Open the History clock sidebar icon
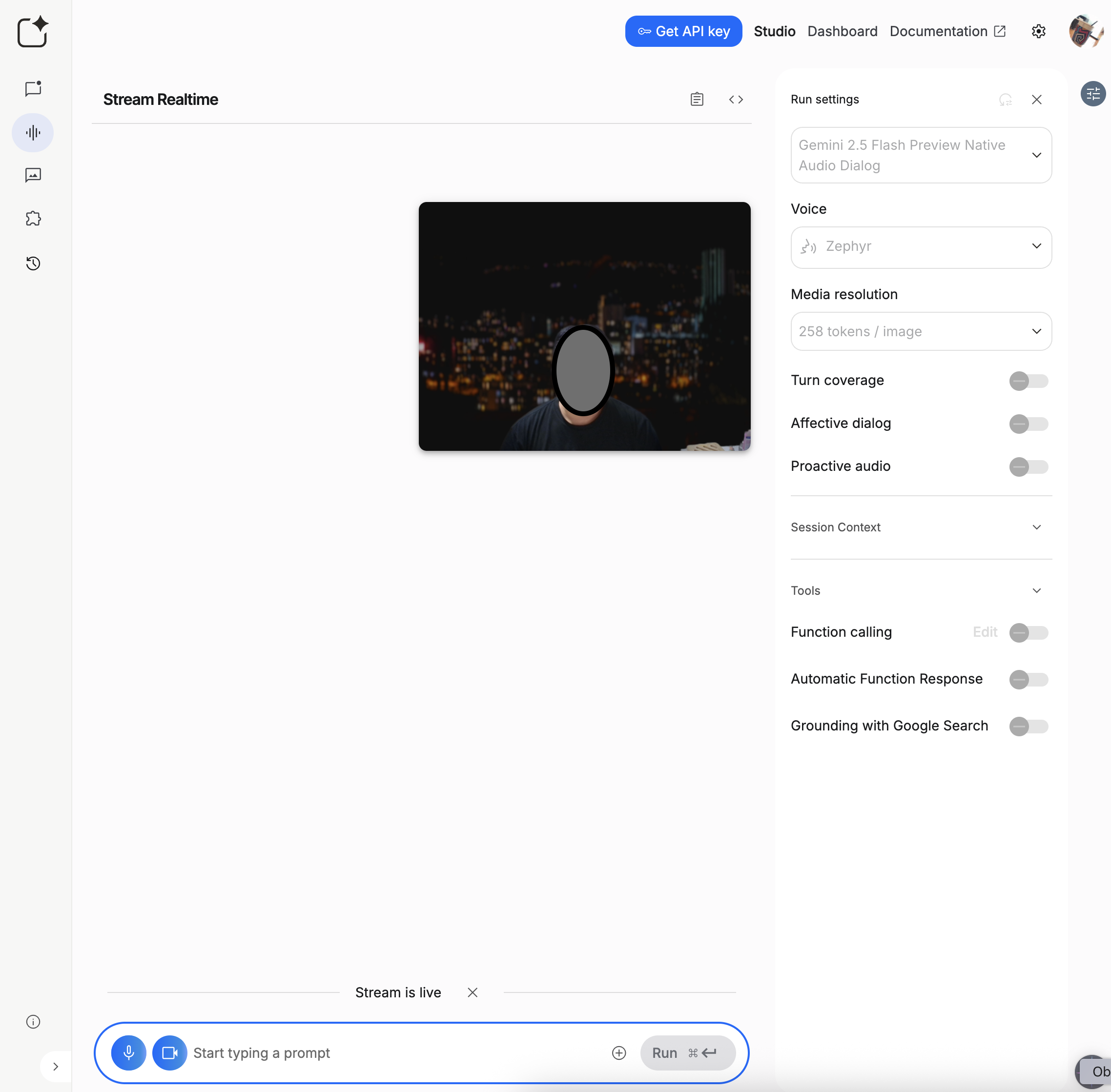Screen dimensions: 1111x1092 (x=33, y=263)
